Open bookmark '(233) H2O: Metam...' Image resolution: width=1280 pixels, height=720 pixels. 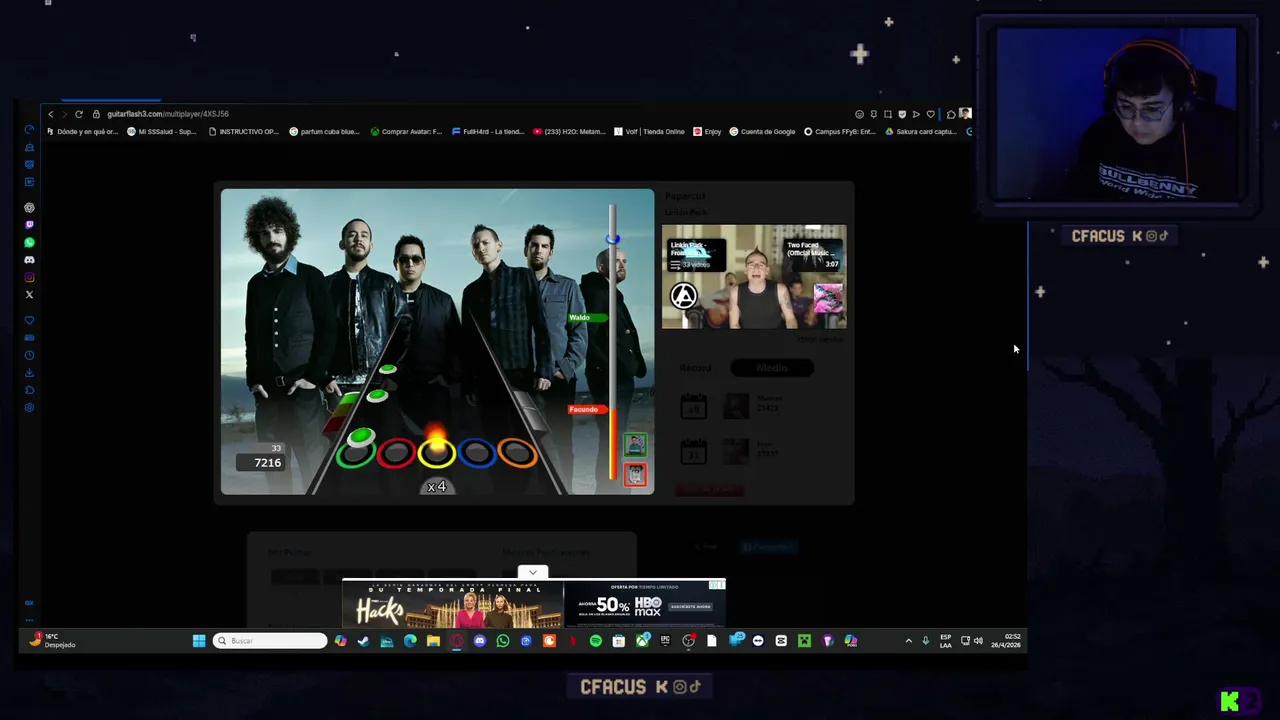[x=568, y=132]
